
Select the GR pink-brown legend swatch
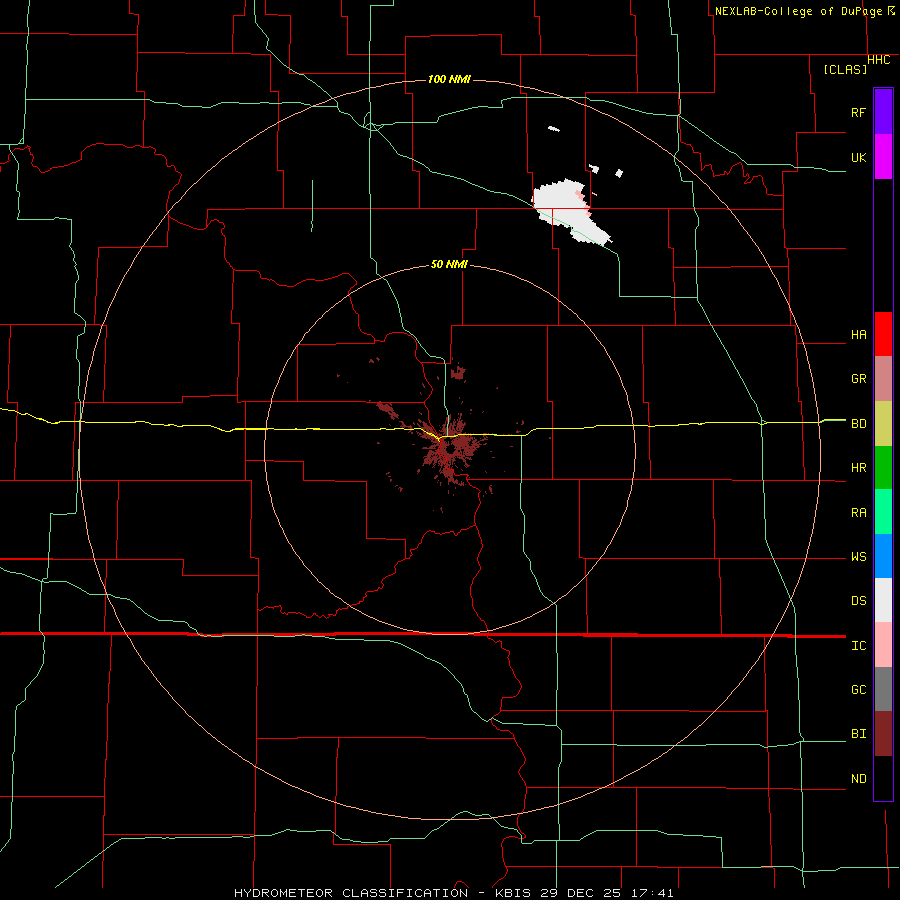[x=883, y=379]
